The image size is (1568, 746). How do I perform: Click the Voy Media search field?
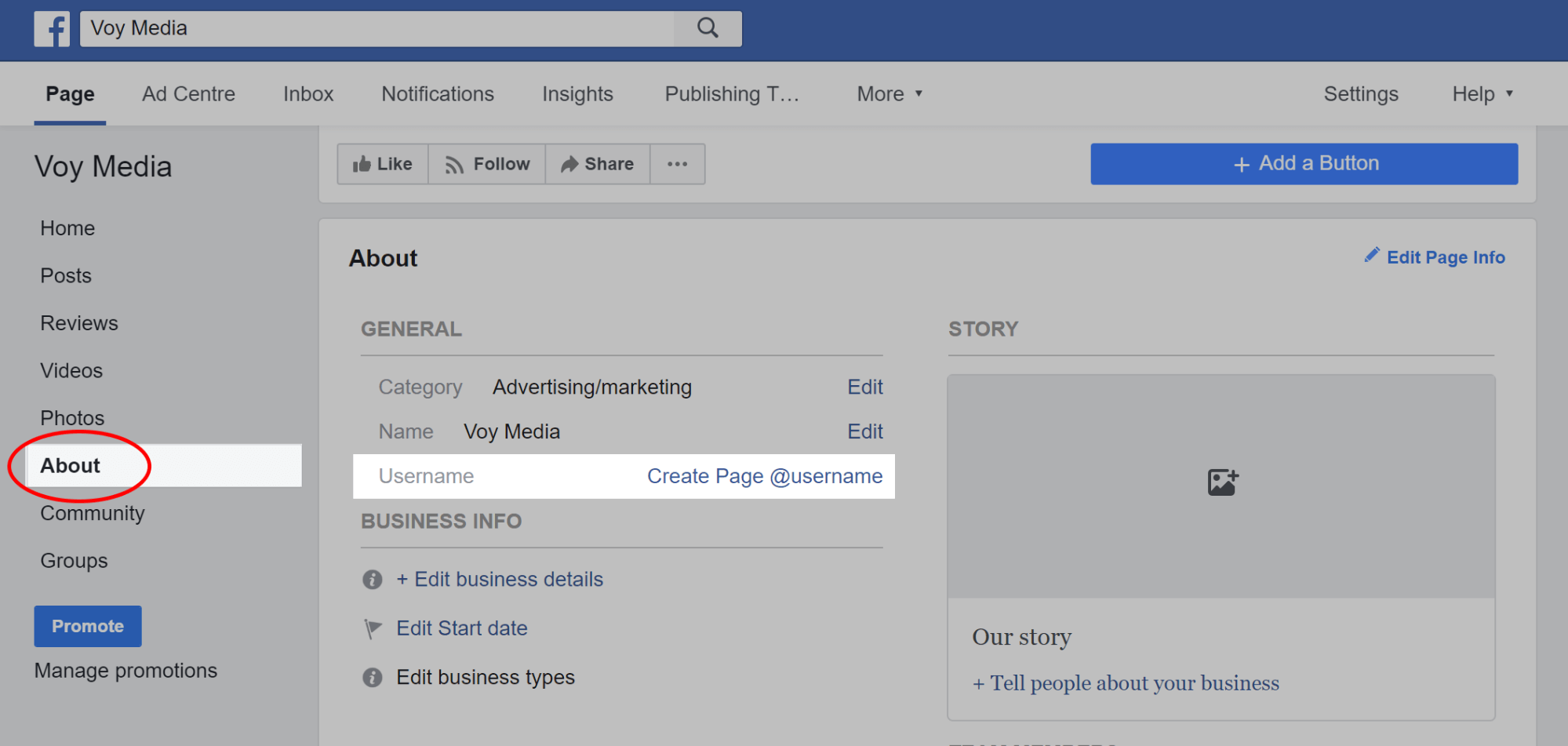coord(377,28)
